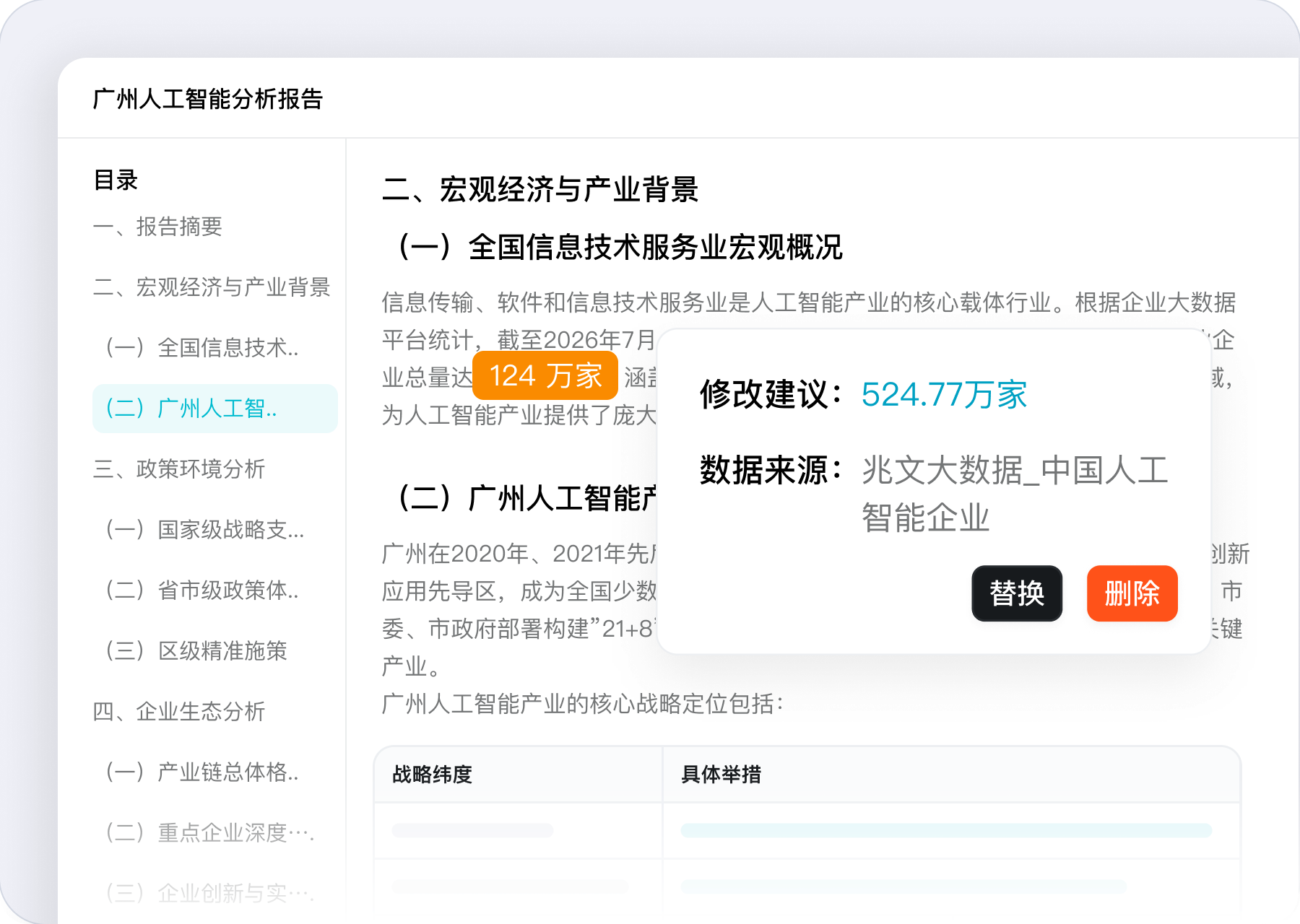Click the 战略纬度 table column header
This screenshot has width=1300, height=924.
pos(432,775)
